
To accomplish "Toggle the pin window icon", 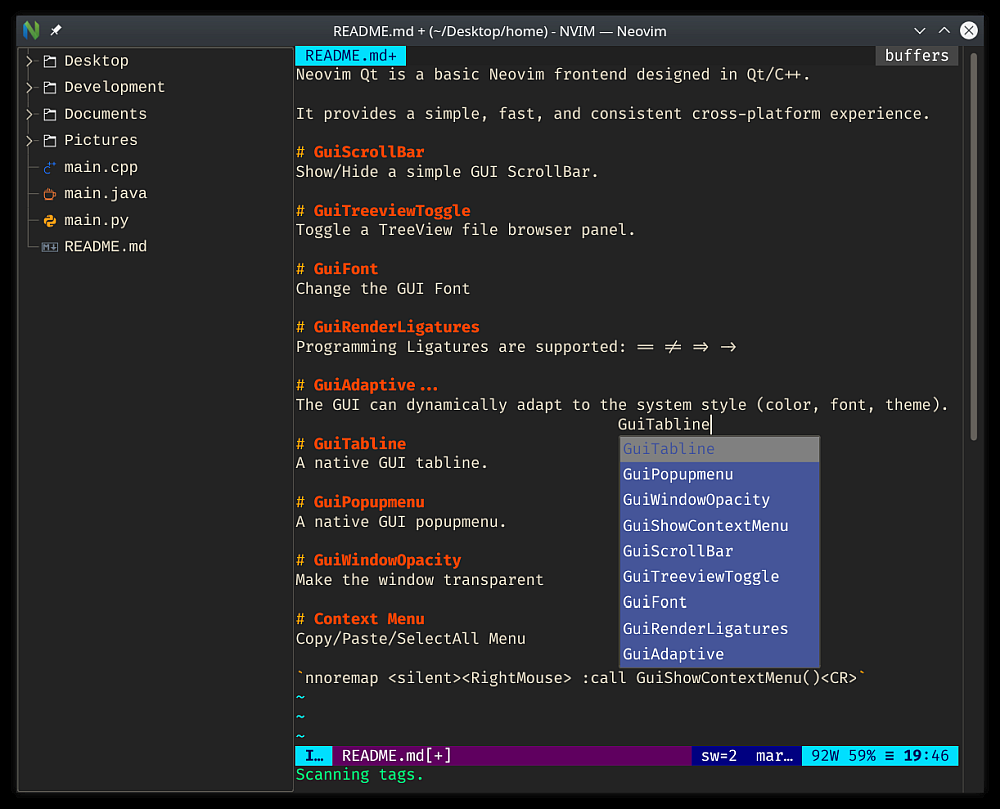I will click(x=56, y=30).
